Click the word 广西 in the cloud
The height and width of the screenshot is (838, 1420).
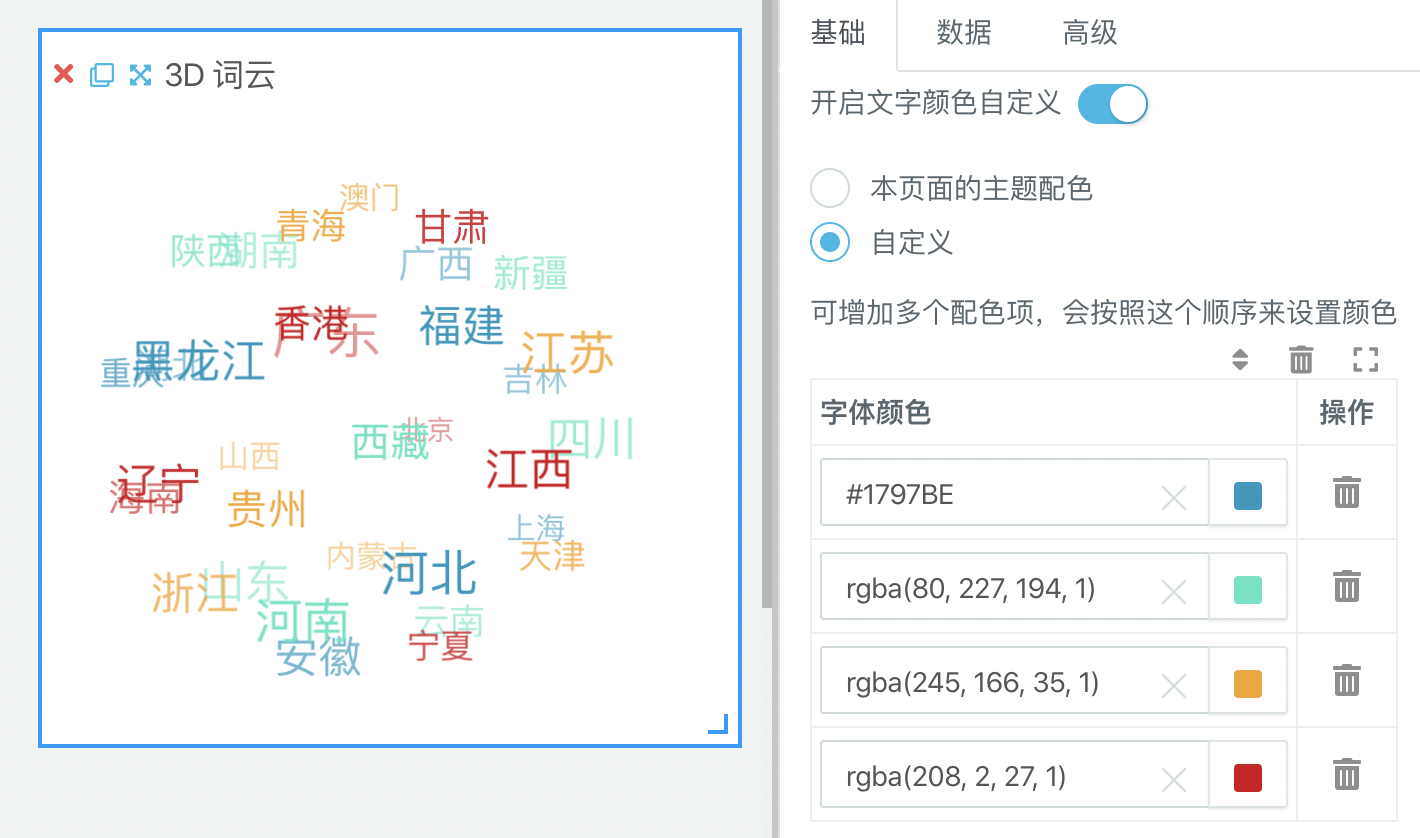point(436,265)
